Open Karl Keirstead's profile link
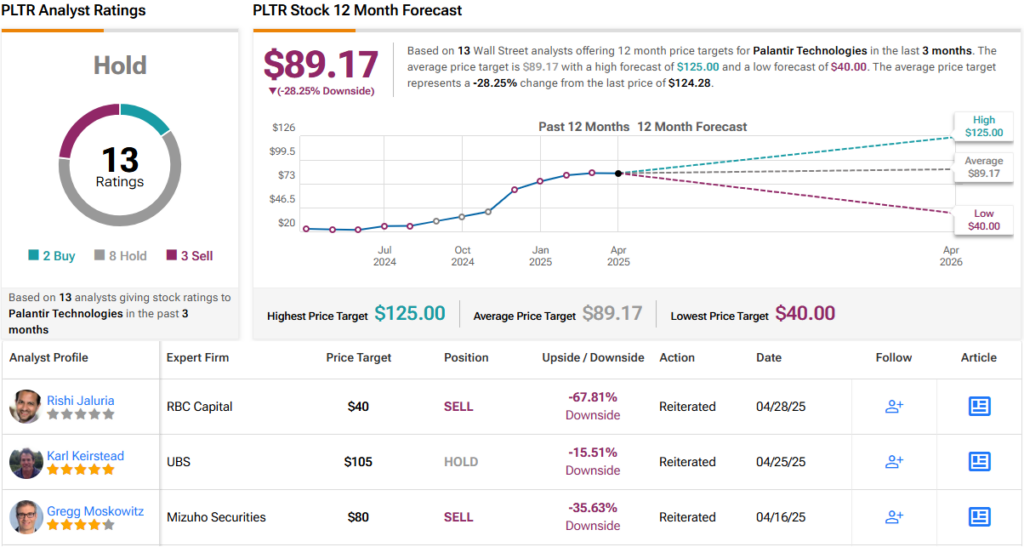Screen dimensions: 1024x547 click(x=86, y=456)
